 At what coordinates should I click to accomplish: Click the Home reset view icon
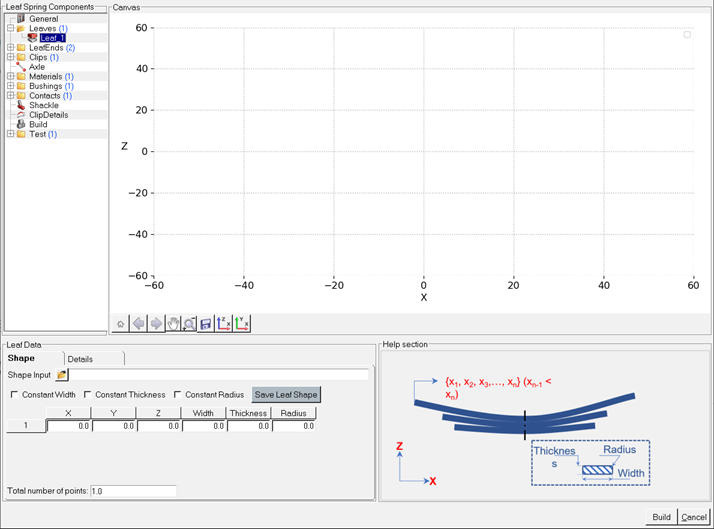point(121,324)
